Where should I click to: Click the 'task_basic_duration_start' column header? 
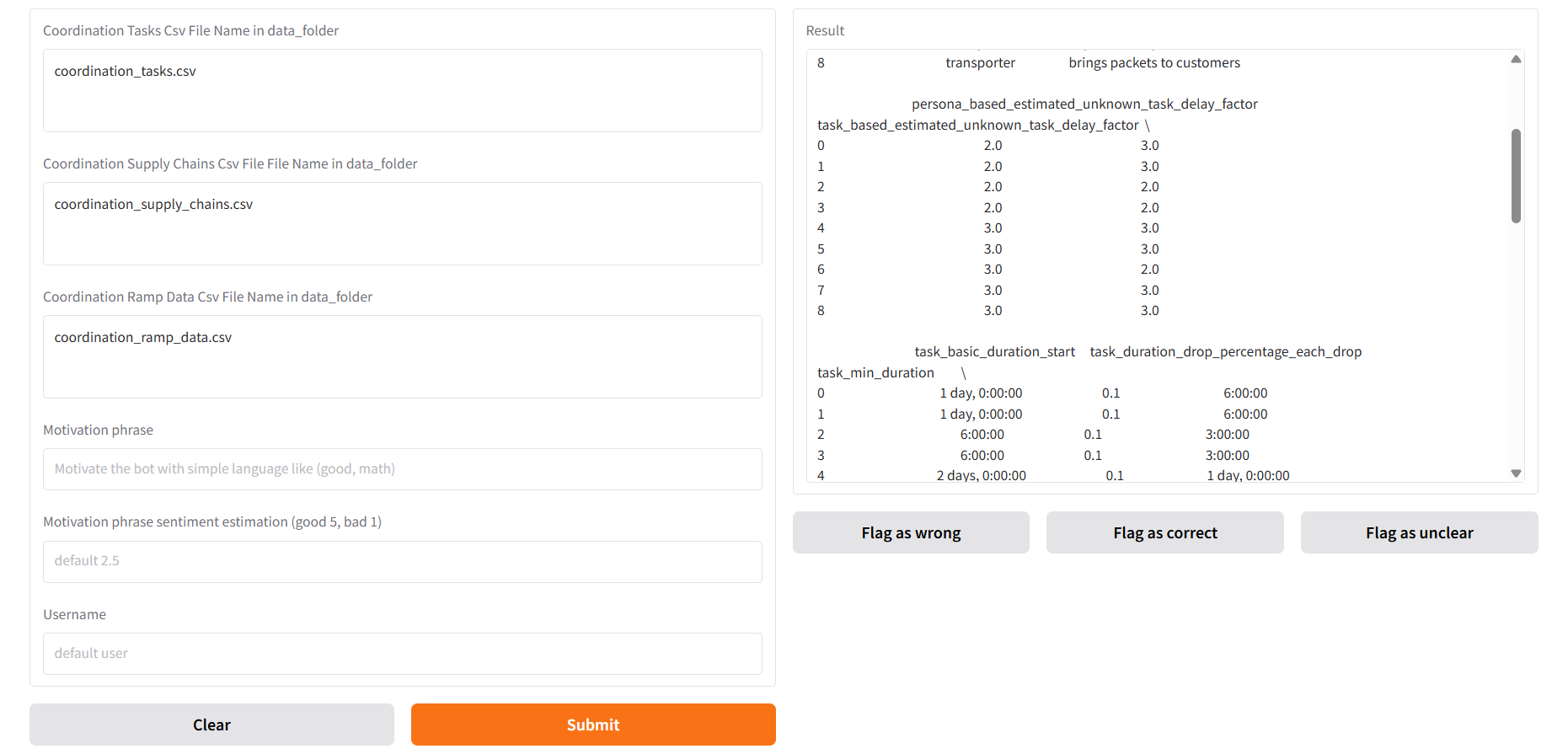pos(995,351)
